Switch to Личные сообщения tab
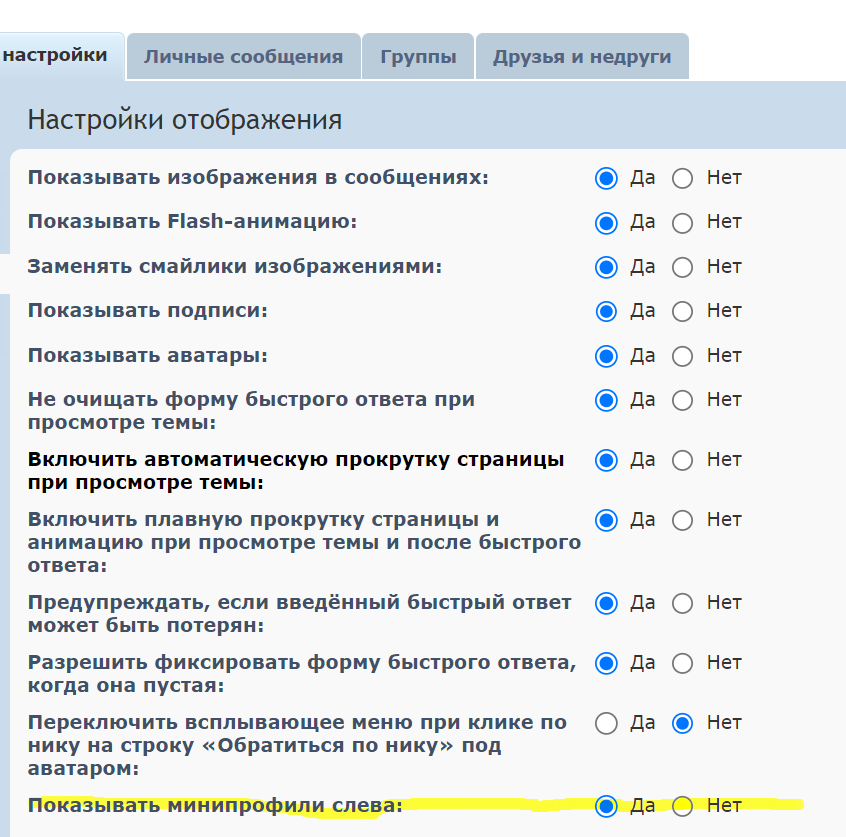846x837 pixels. (243, 57)
